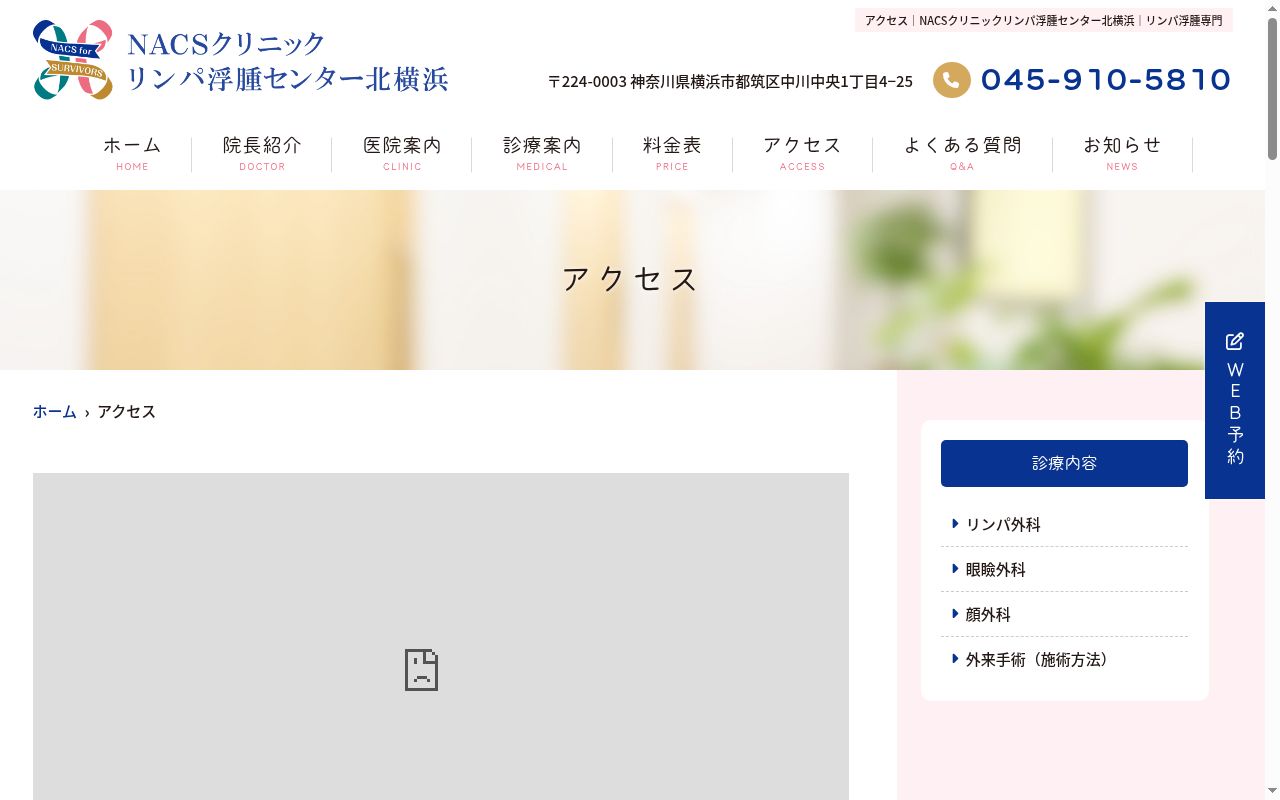Click the アクセス page heading on banner
1280x800 pixels.
(x=630, y=279)
